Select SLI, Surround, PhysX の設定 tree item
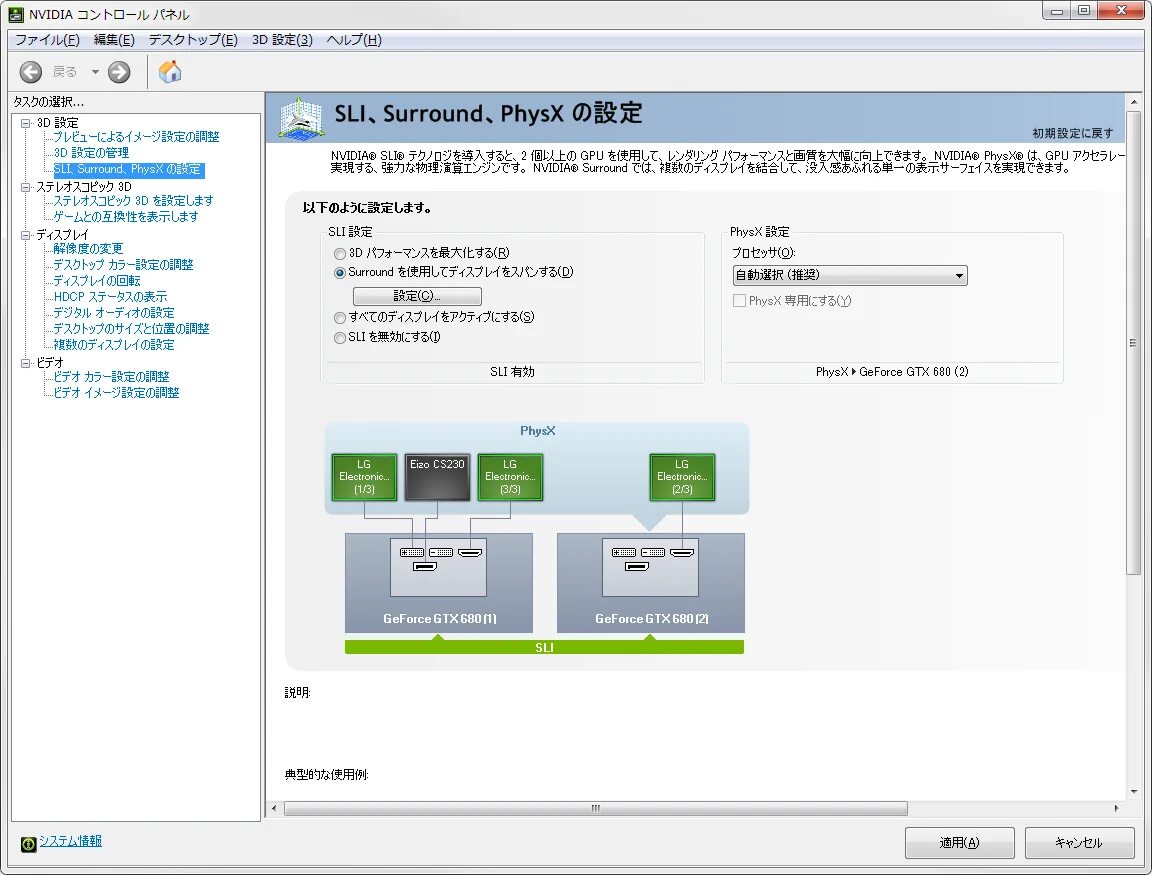 pyautogui.click(x=129, y=170)
